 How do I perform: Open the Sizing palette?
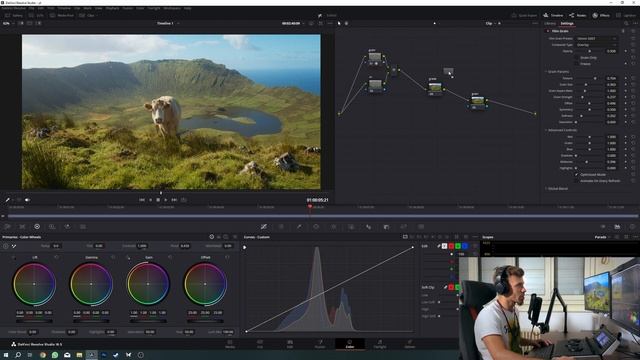point(404,227)
